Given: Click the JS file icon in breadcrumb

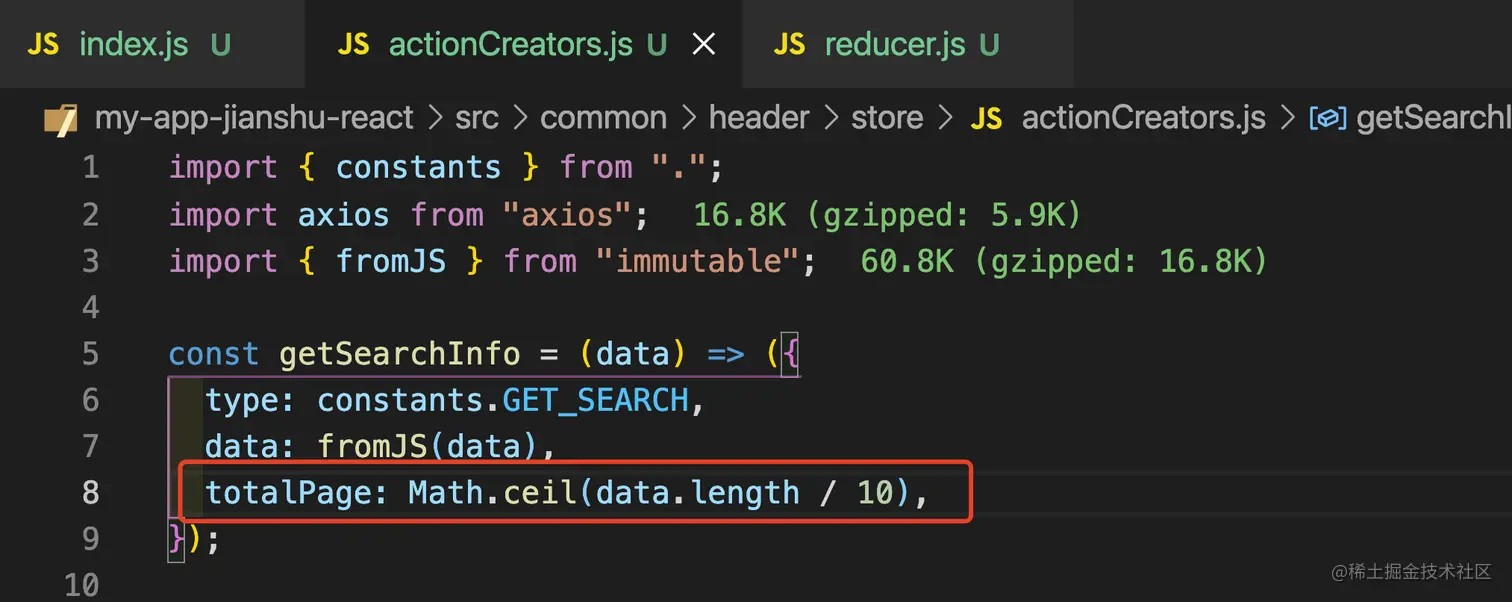Looking at the screenshot, I should pos(986,119).
